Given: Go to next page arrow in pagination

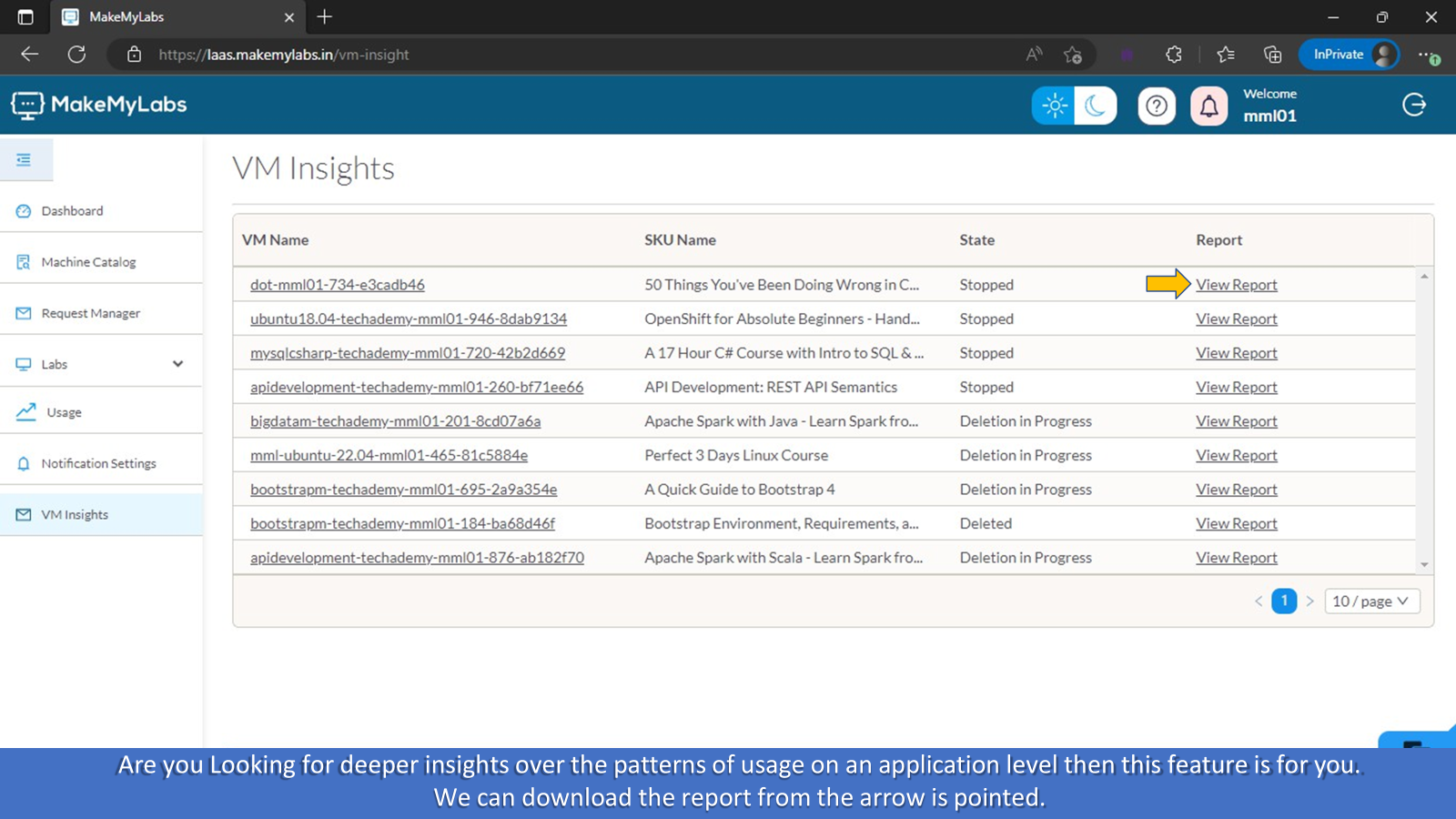Looking at the screenshot, I should [x=1310, y=602].
